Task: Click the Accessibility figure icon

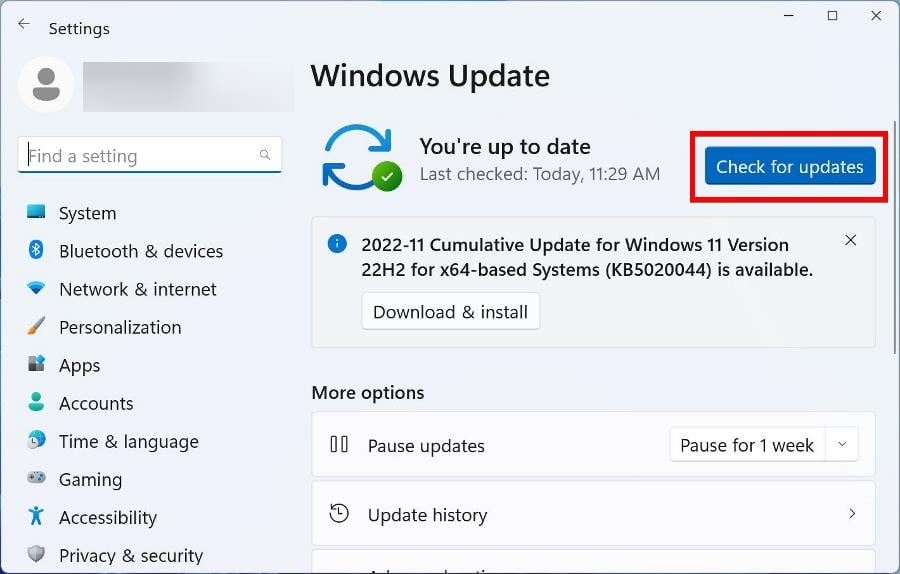Action: point(36,515)
